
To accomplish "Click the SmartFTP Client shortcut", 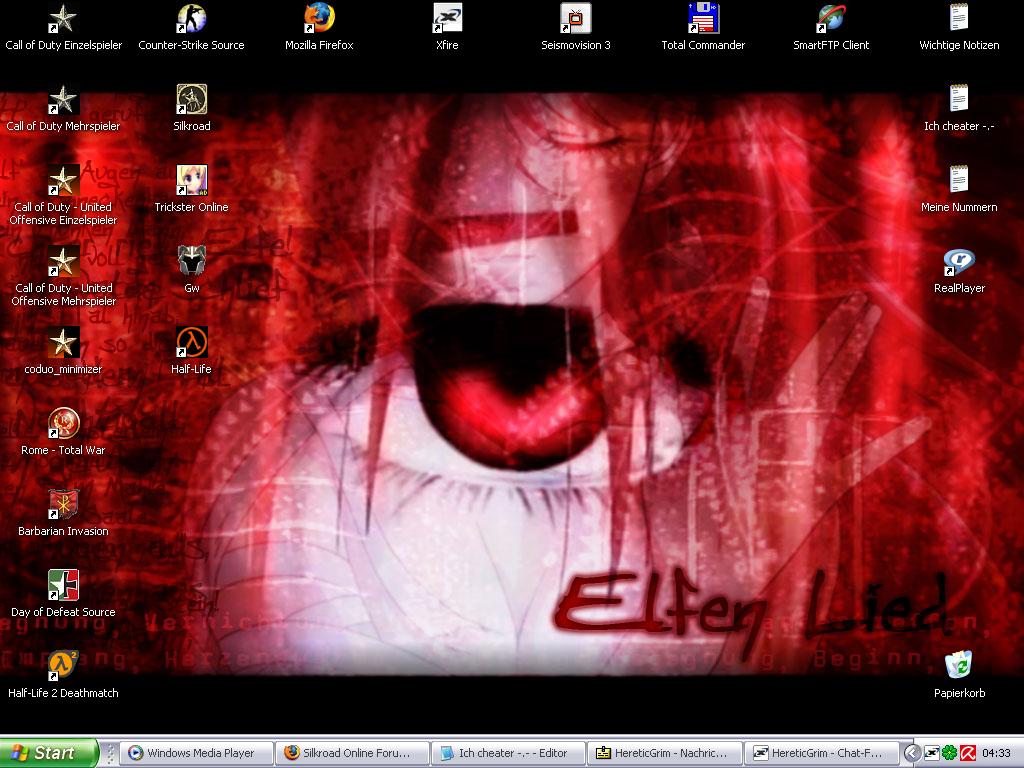I will tap(831, 19).
